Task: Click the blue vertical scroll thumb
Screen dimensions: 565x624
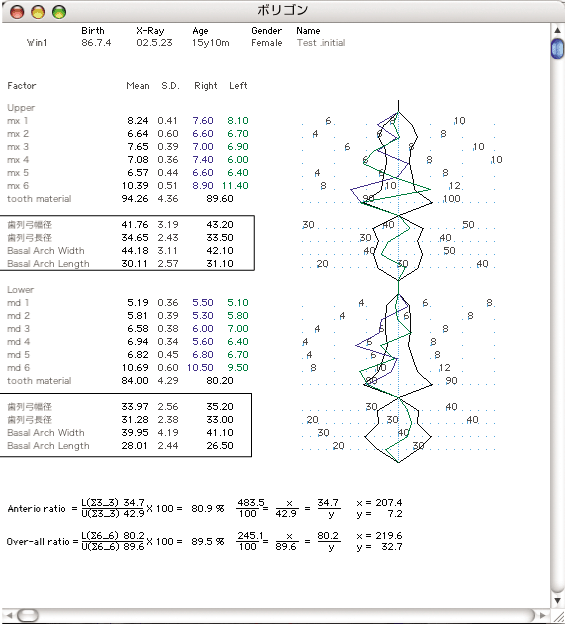Action: pos(557,49)
